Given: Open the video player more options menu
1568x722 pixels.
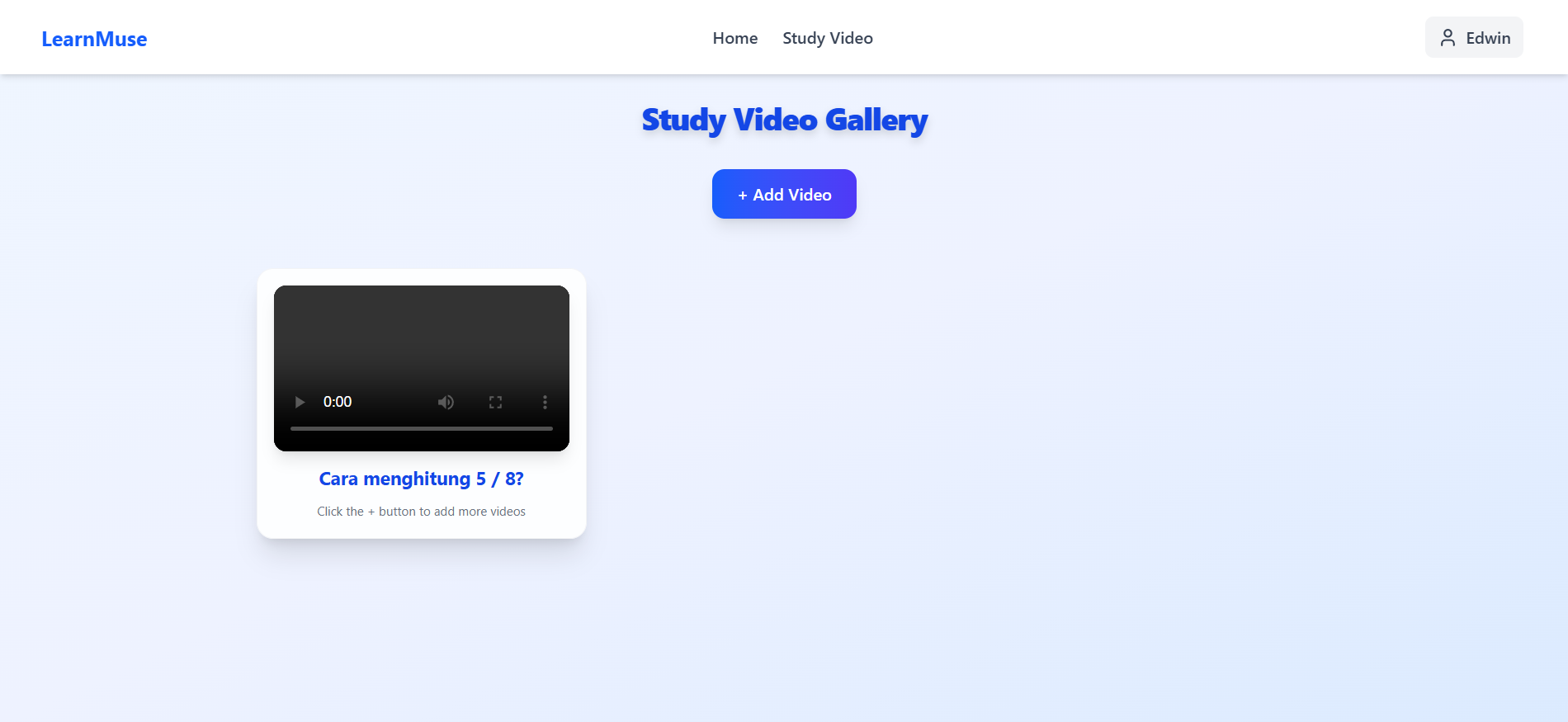Looking at the screenshot, I should coord(545,402).
